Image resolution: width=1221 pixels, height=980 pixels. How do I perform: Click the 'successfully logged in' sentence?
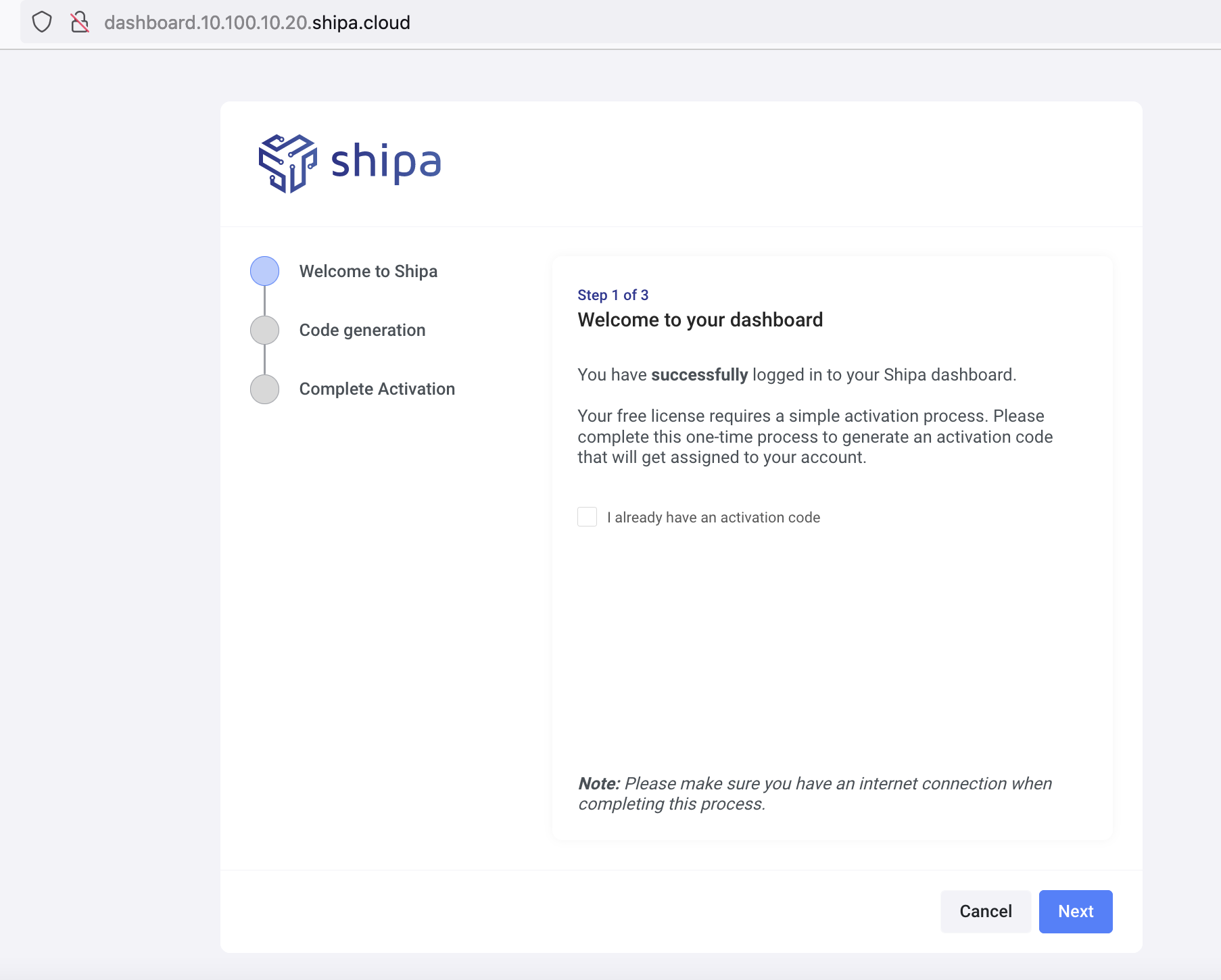(797, 374)
